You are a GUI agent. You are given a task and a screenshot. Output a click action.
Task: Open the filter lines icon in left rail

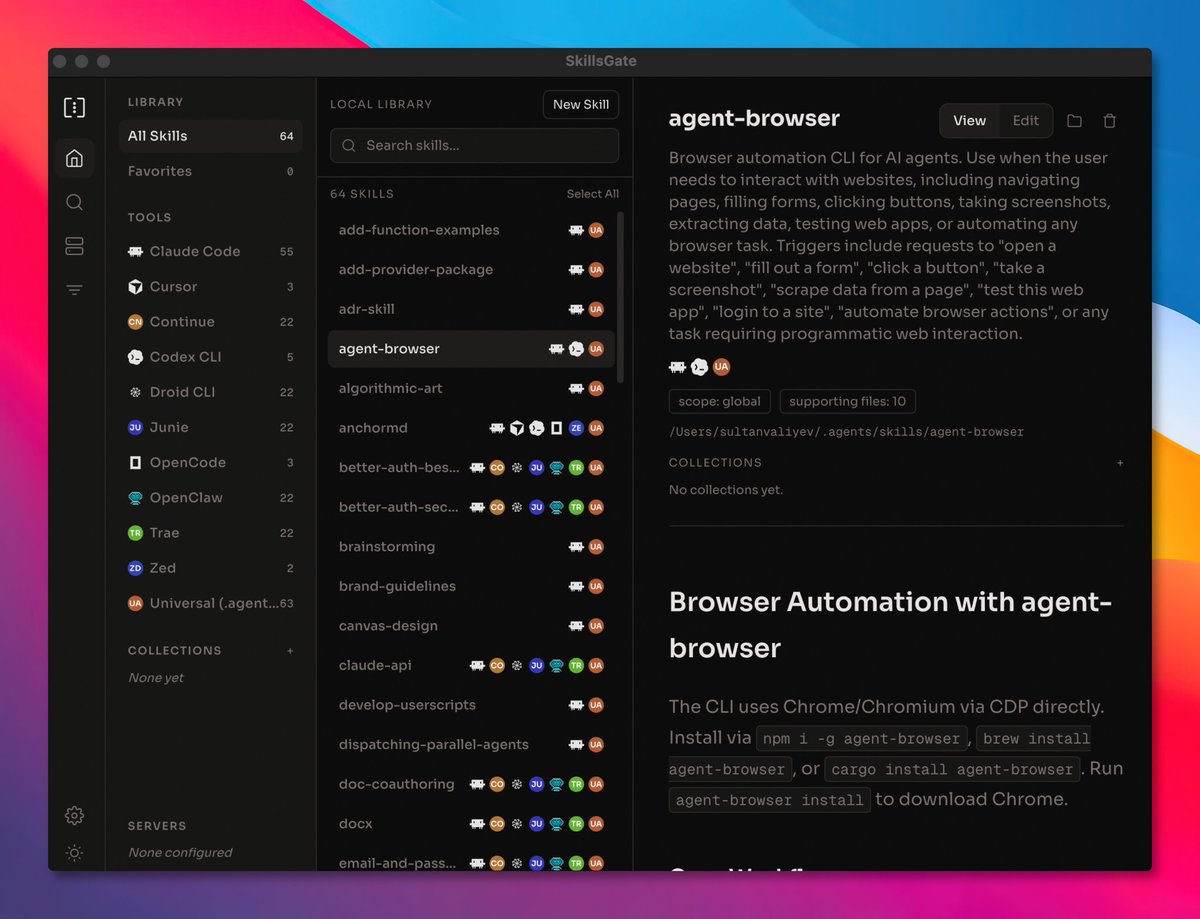coord(74,290)
